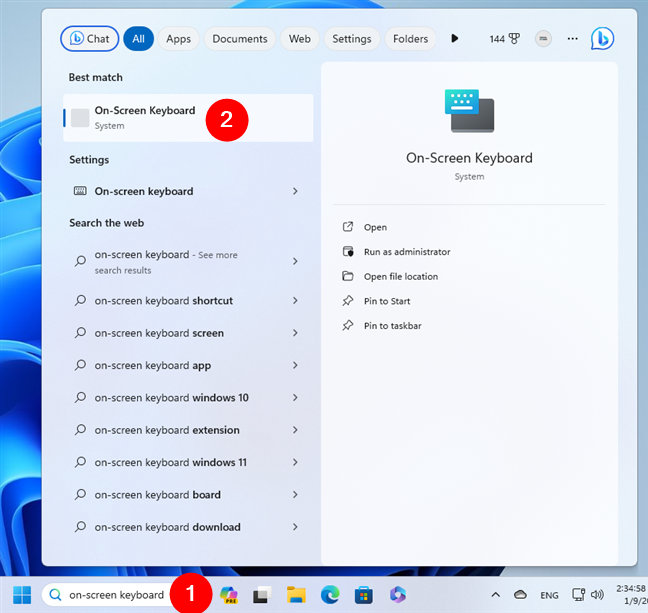
Task: Expand chevron for on-screen keyboard shortcut
Action: [x=295, y=301]
